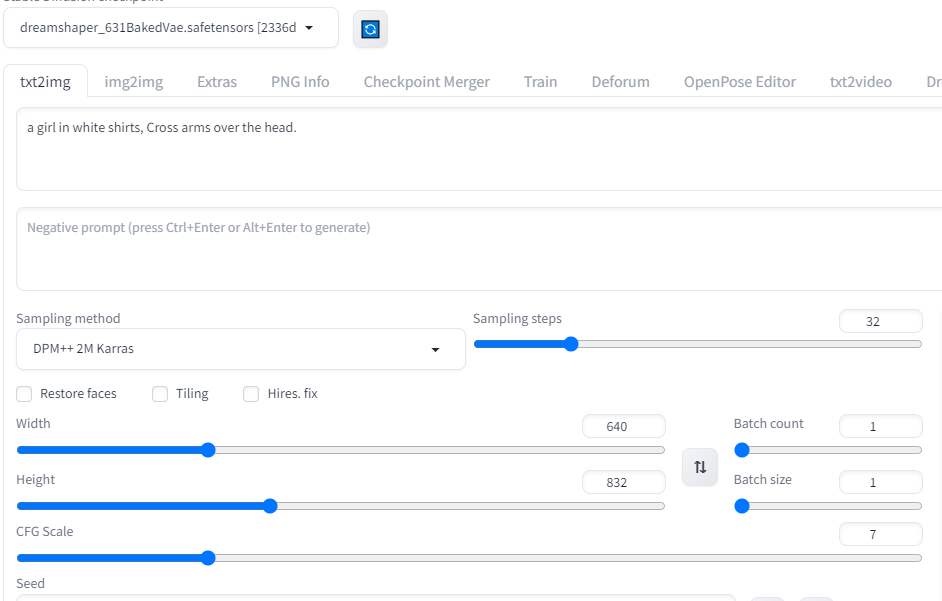This screenshot has width=942, height=601.
Task: Open the Extras tab
Action: 217,82
